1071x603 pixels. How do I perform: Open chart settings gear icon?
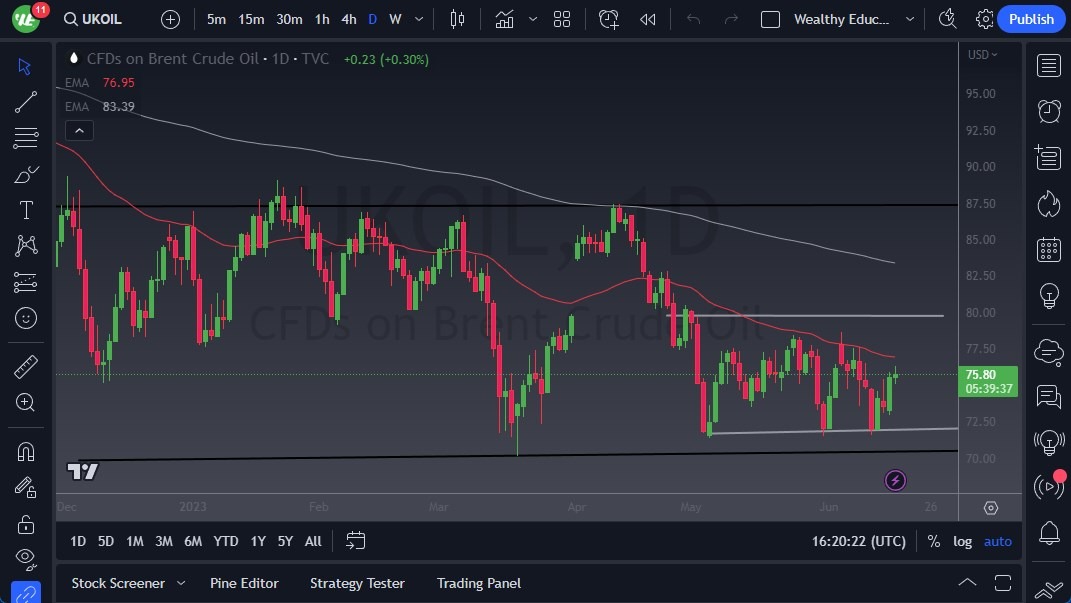point(985,19)
